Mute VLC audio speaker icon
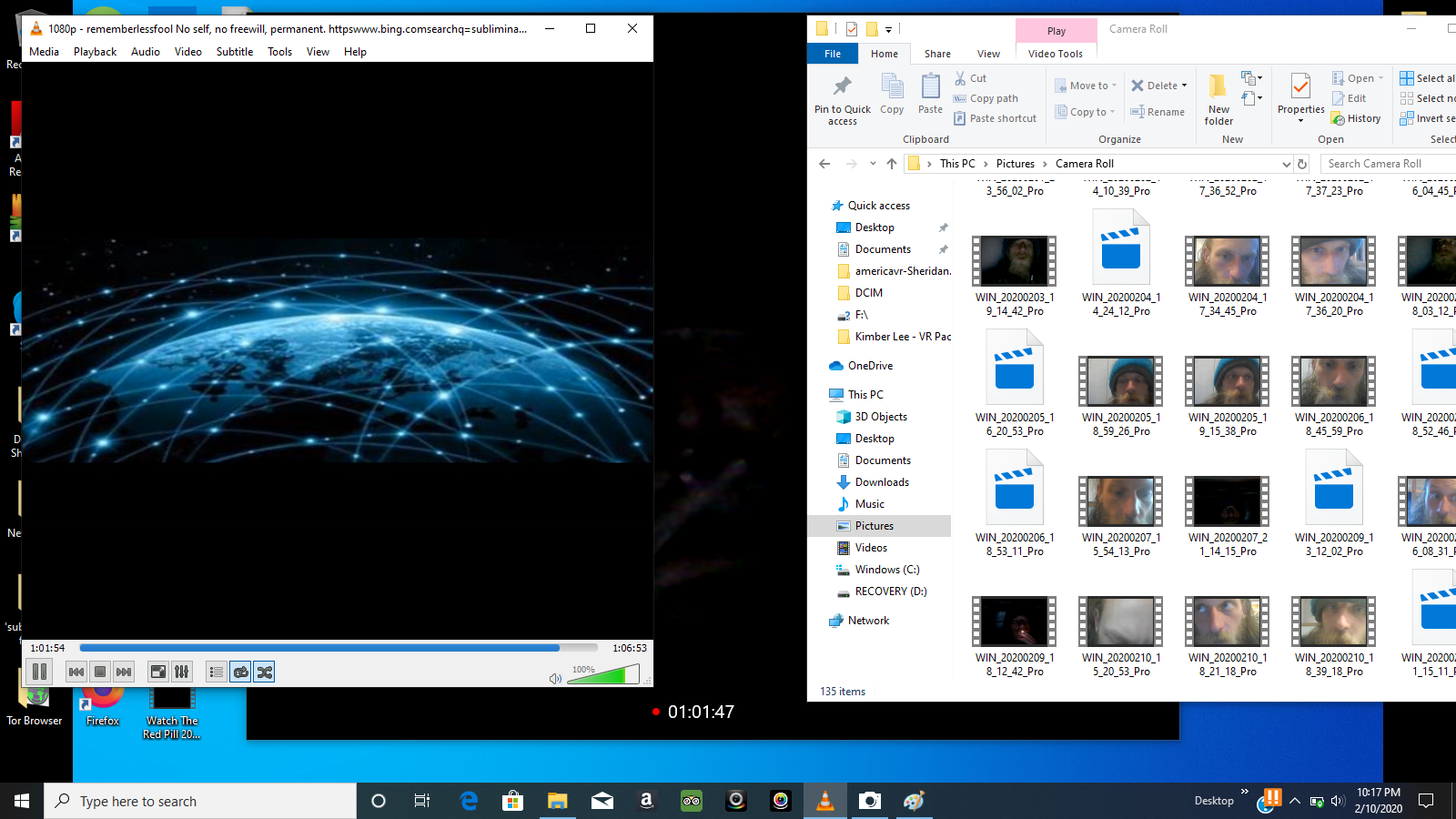This screenshot has height=819, width=1456. [555, 678]
